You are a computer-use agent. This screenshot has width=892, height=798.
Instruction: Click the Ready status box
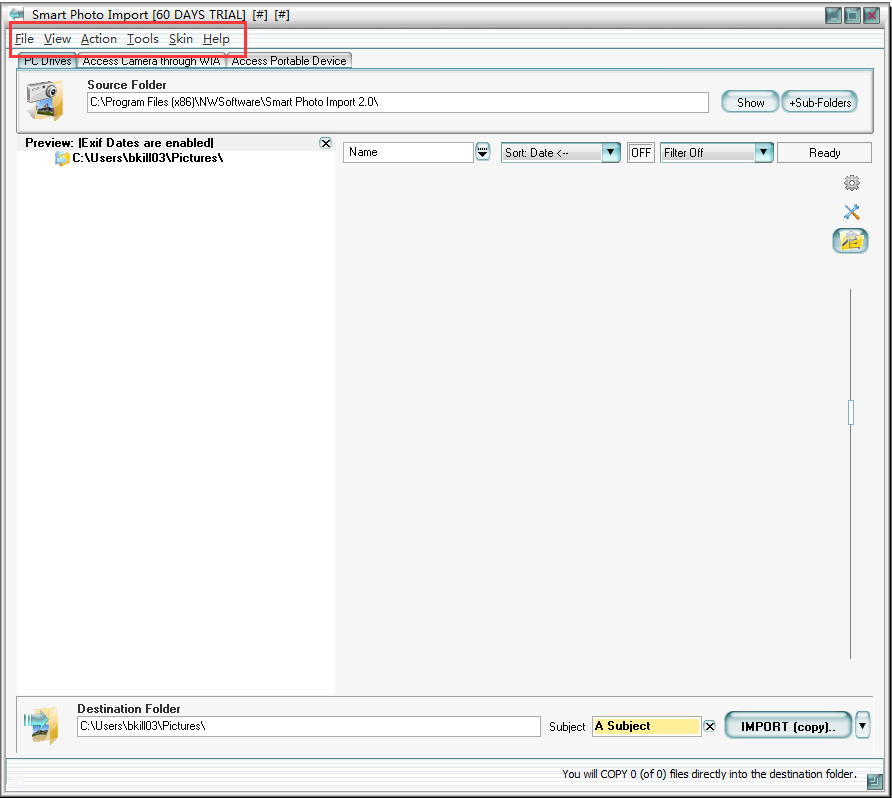pos(824,152)
